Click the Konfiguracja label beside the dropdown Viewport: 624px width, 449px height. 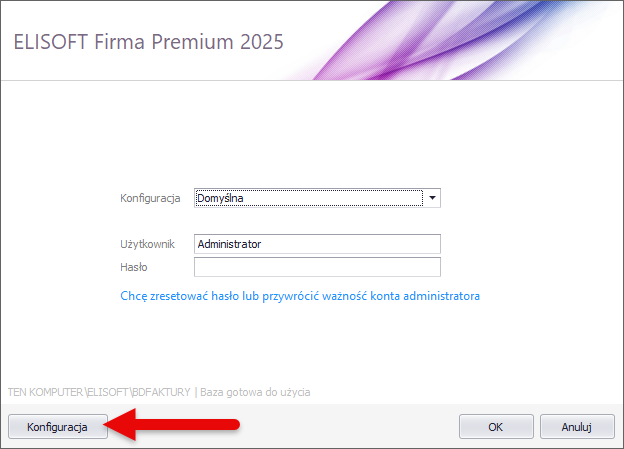pyautogui.click(x=150, y=198)
